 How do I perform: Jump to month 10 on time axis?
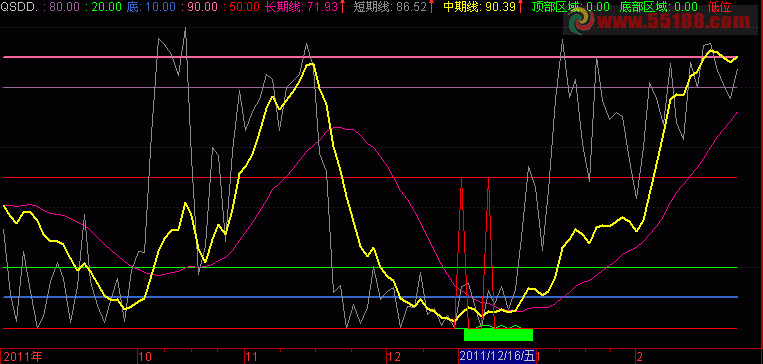pos(144,357)
